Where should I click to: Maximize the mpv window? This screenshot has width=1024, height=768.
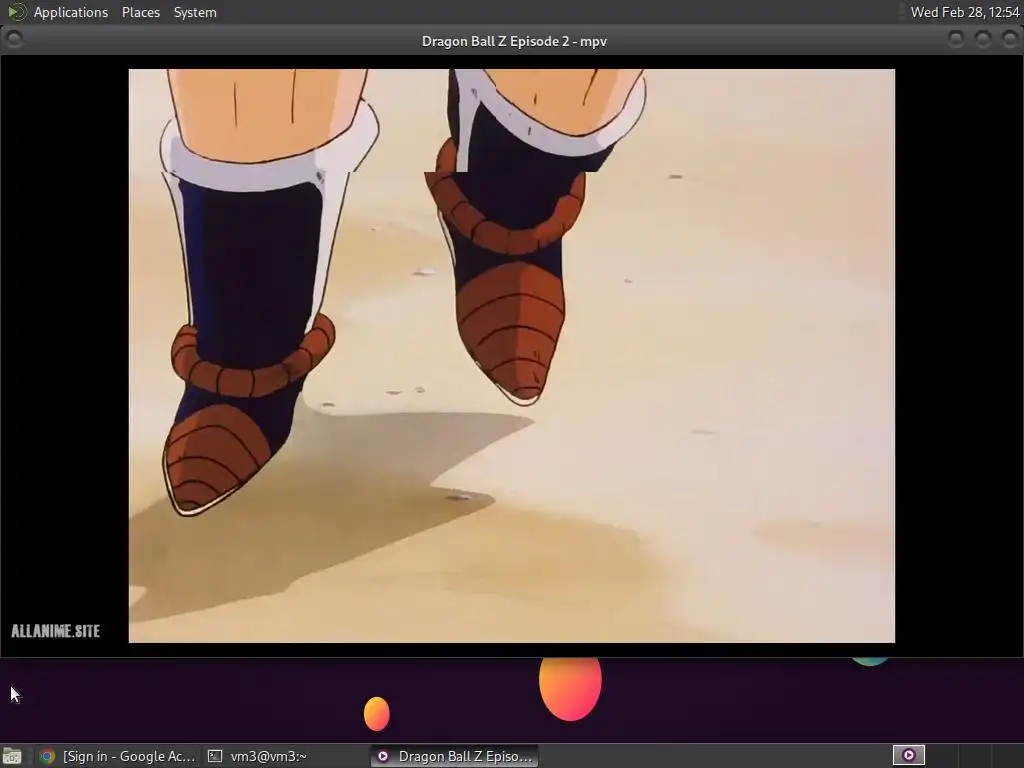(982, 40)
